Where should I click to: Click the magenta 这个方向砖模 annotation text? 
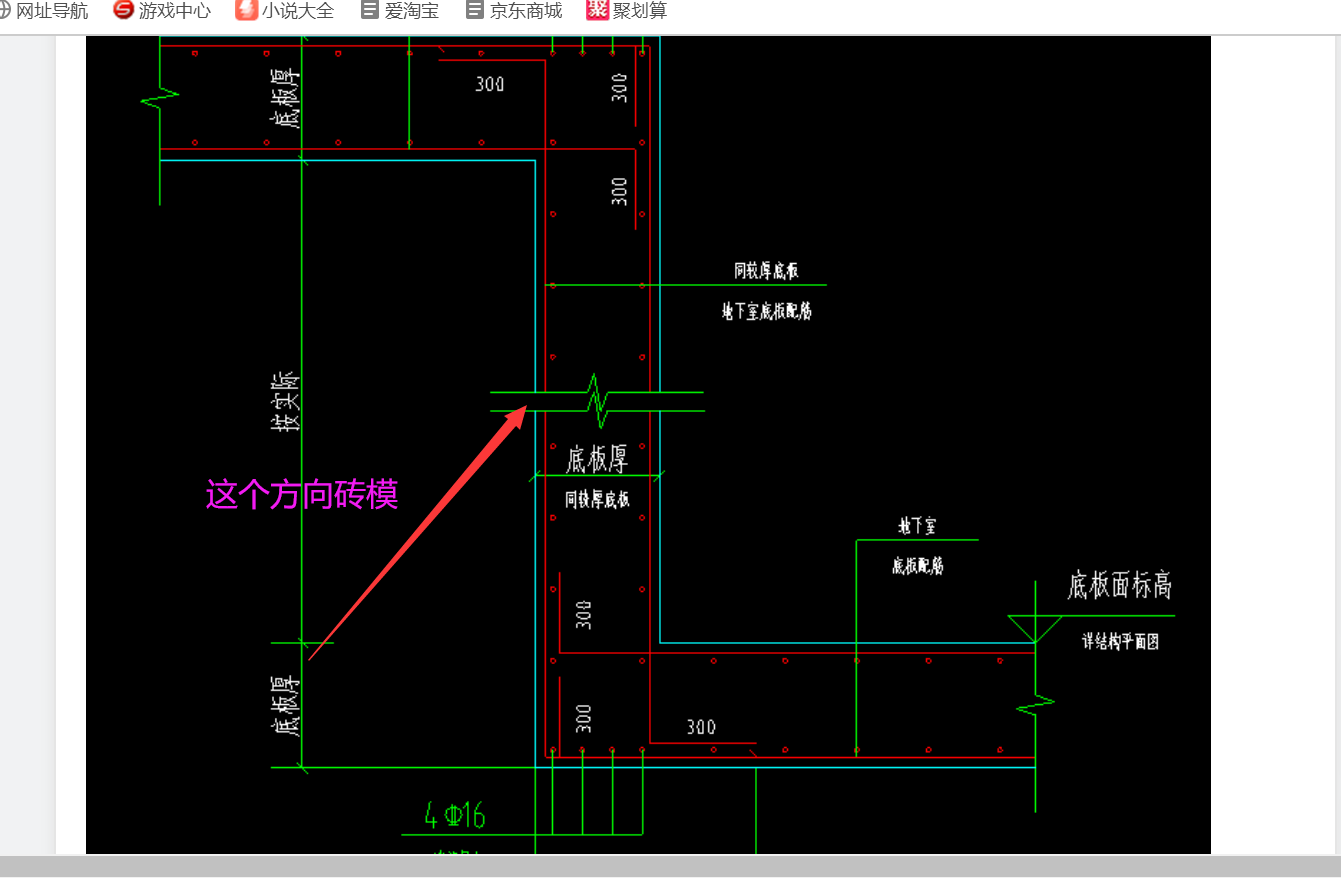302,495
